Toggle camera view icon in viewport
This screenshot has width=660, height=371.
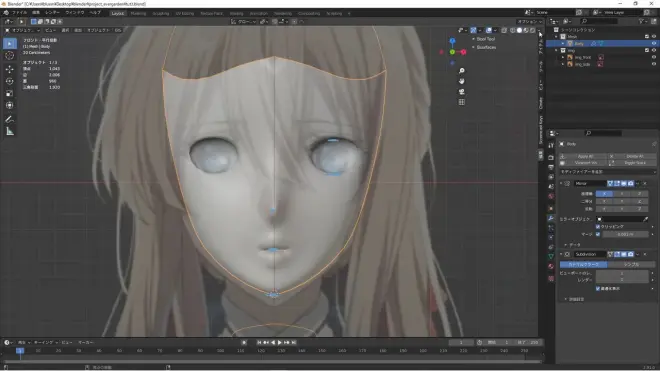[x=462, y=92]
